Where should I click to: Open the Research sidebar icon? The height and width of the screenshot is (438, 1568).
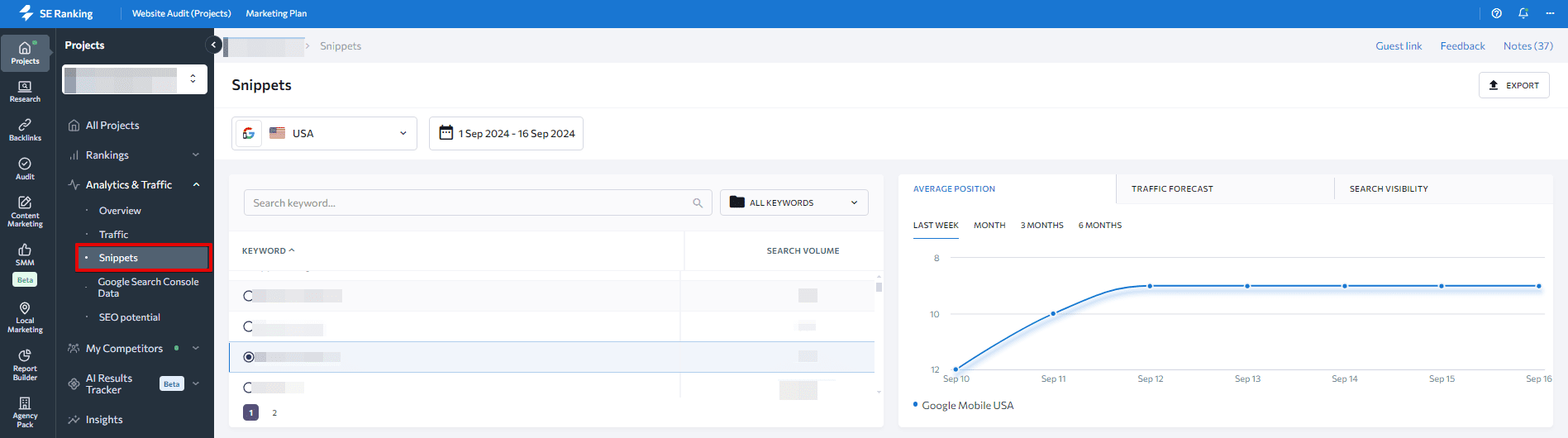(x=25, y=92)
